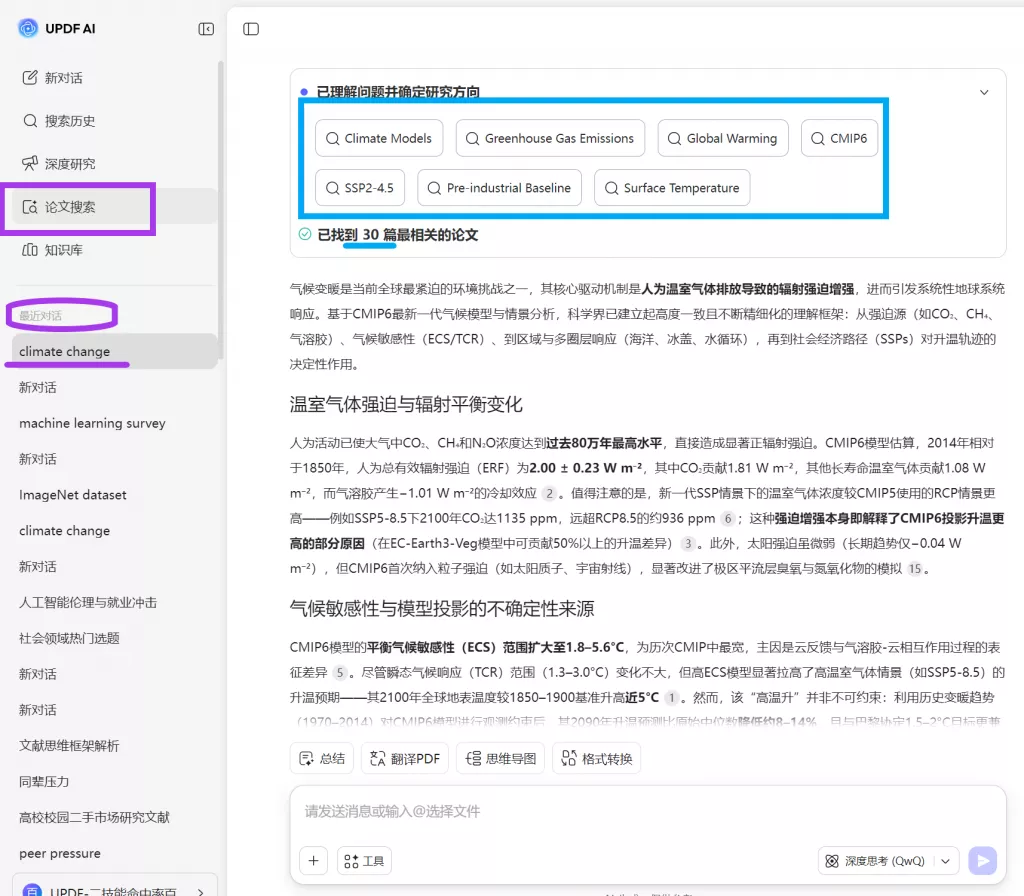Collapse the 已理解问题并确定研究方向 card chevron
Viewport: 1024px width, 896px height.
pyautogui.click(x=982, y=91)
